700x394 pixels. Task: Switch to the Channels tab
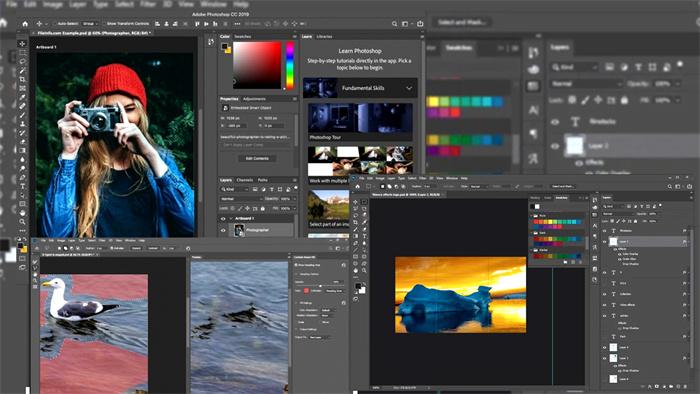[x=245, y=180]
